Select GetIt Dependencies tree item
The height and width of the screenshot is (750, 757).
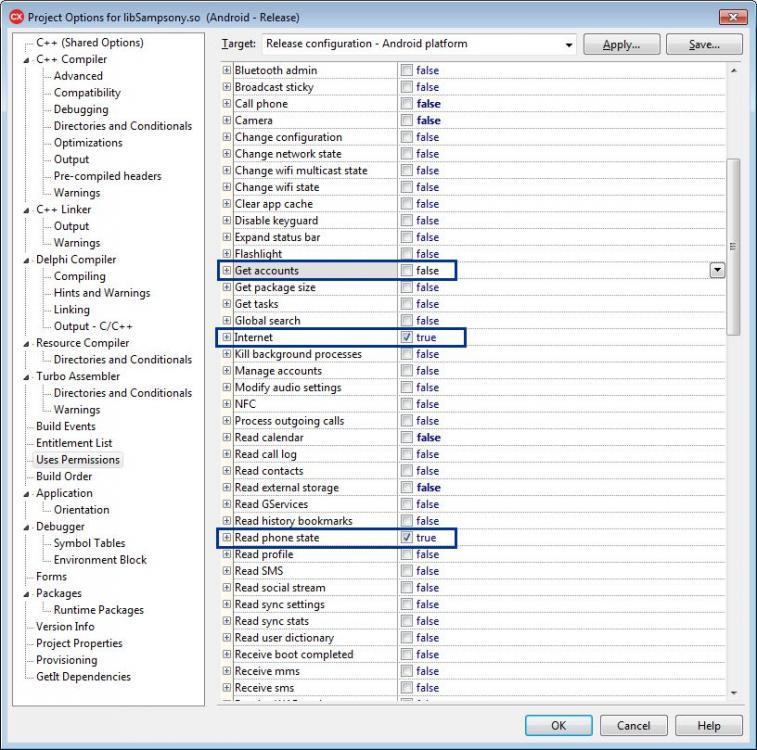point(83,677)
